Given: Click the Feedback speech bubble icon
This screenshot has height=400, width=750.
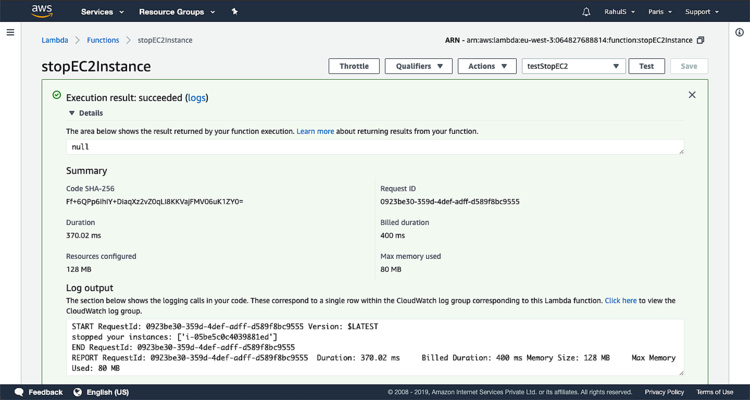Looking at the screenshot, I should tap(19, 392).
